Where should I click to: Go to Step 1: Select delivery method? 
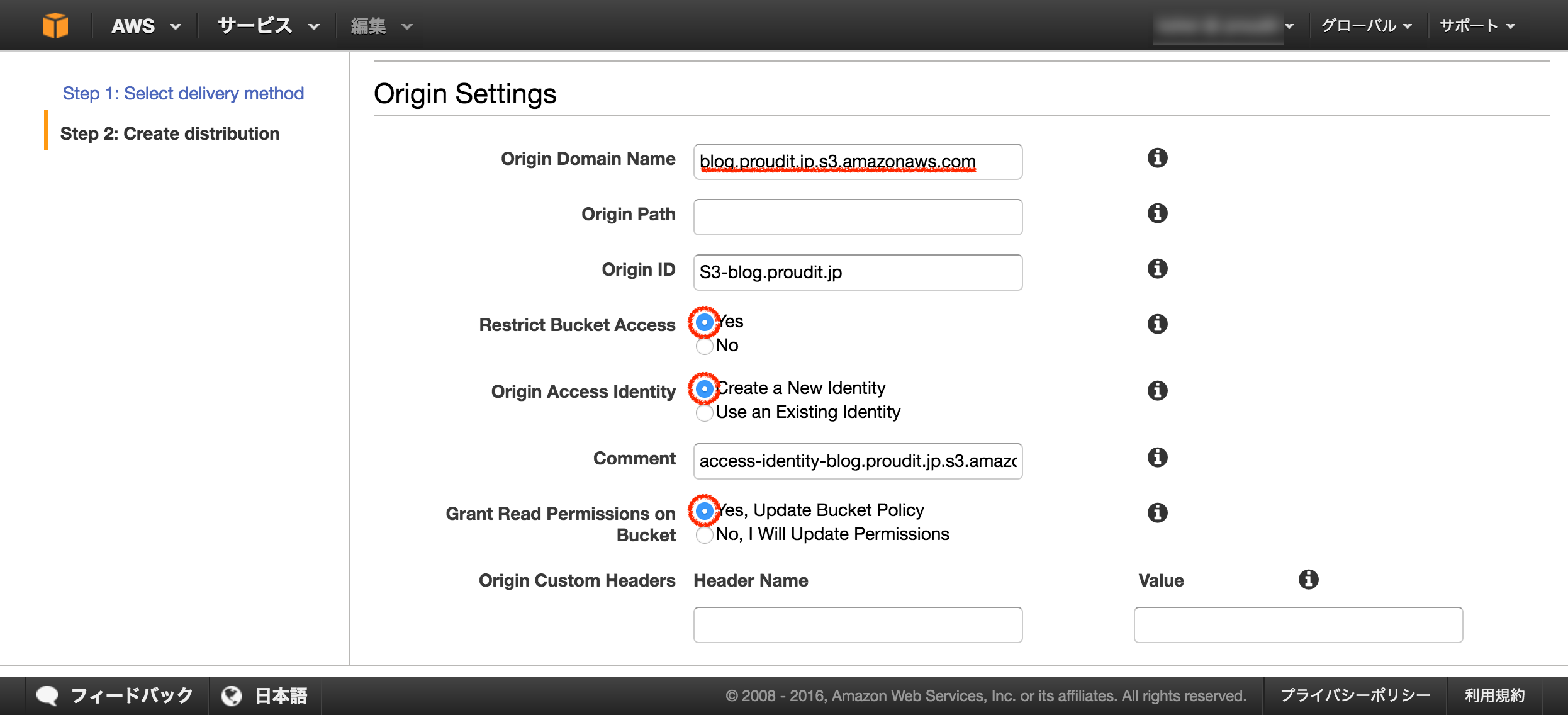click(x=183, y=93)
